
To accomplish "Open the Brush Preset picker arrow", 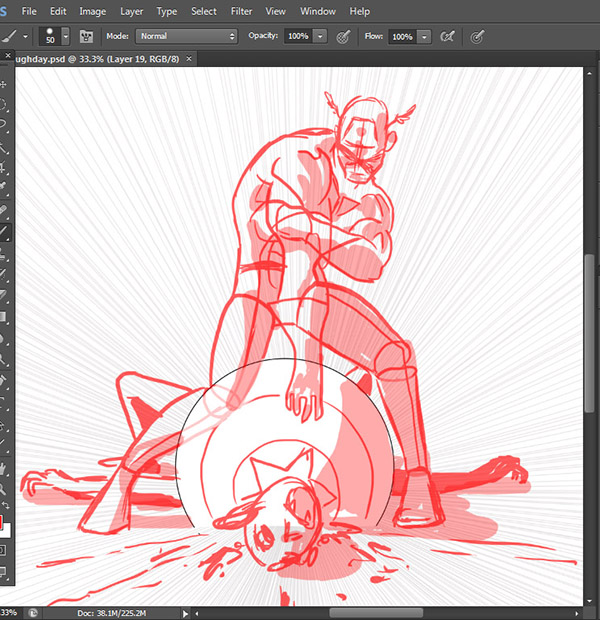I will click(x=66, y=36).
